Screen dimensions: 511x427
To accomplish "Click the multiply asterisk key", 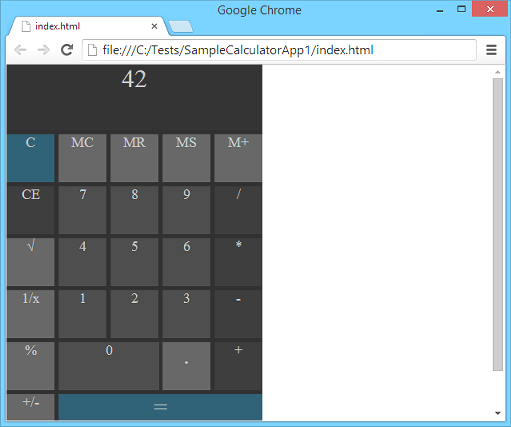I will click(238, 262).
